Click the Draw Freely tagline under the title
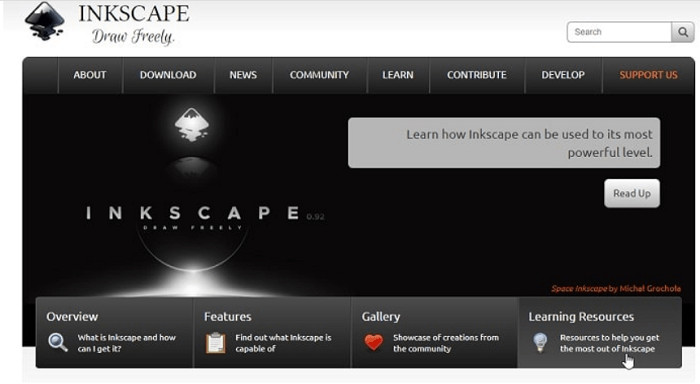The height and width of the screenshot is (384, 700). (133, 37)
